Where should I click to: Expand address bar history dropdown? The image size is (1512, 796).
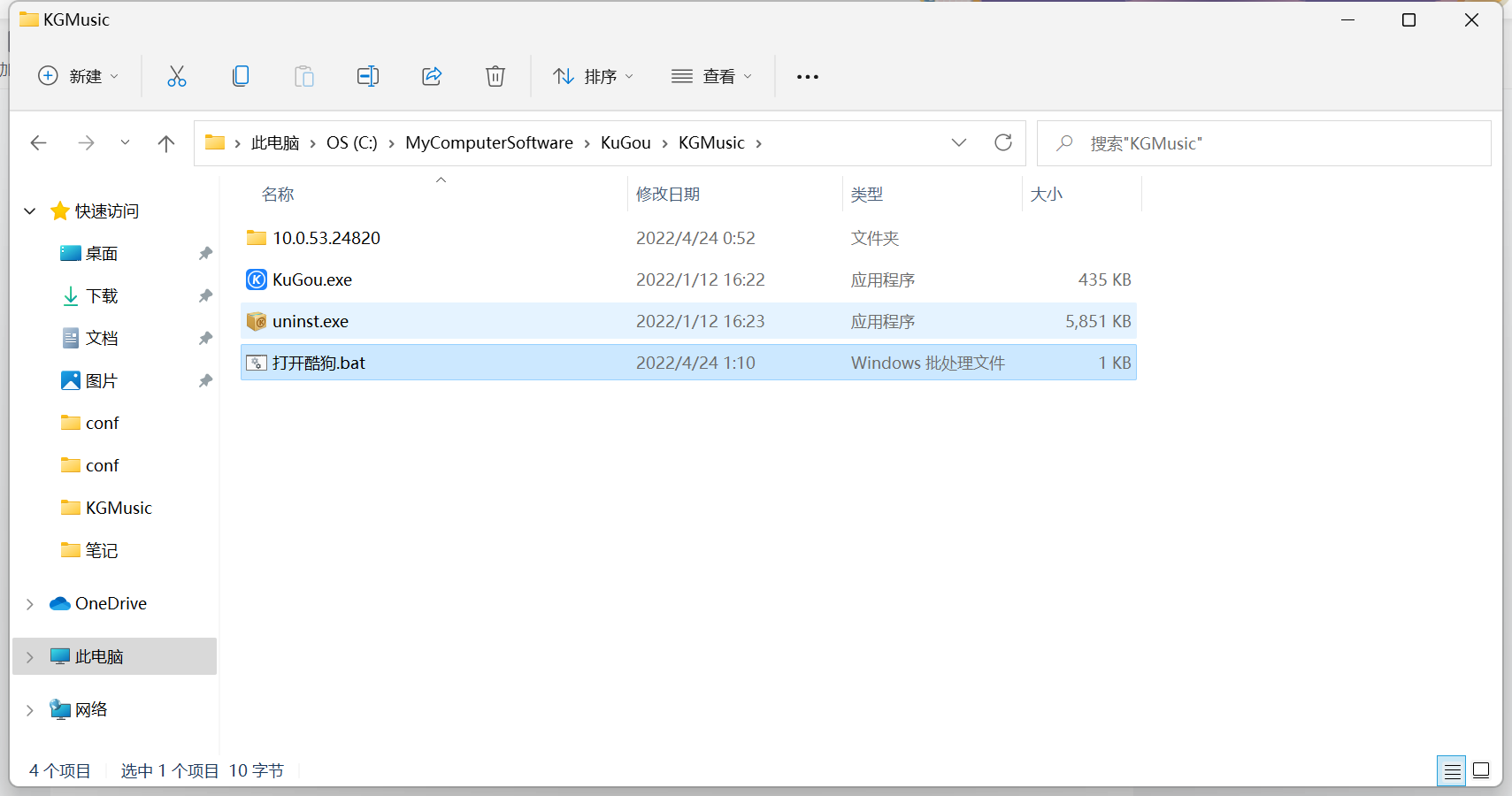point(959,142)
